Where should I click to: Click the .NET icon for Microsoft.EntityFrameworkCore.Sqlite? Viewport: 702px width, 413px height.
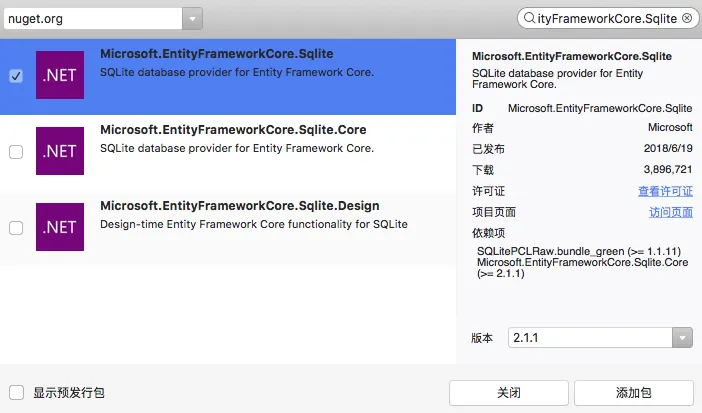pyautogui.click(x=59, y=75)
